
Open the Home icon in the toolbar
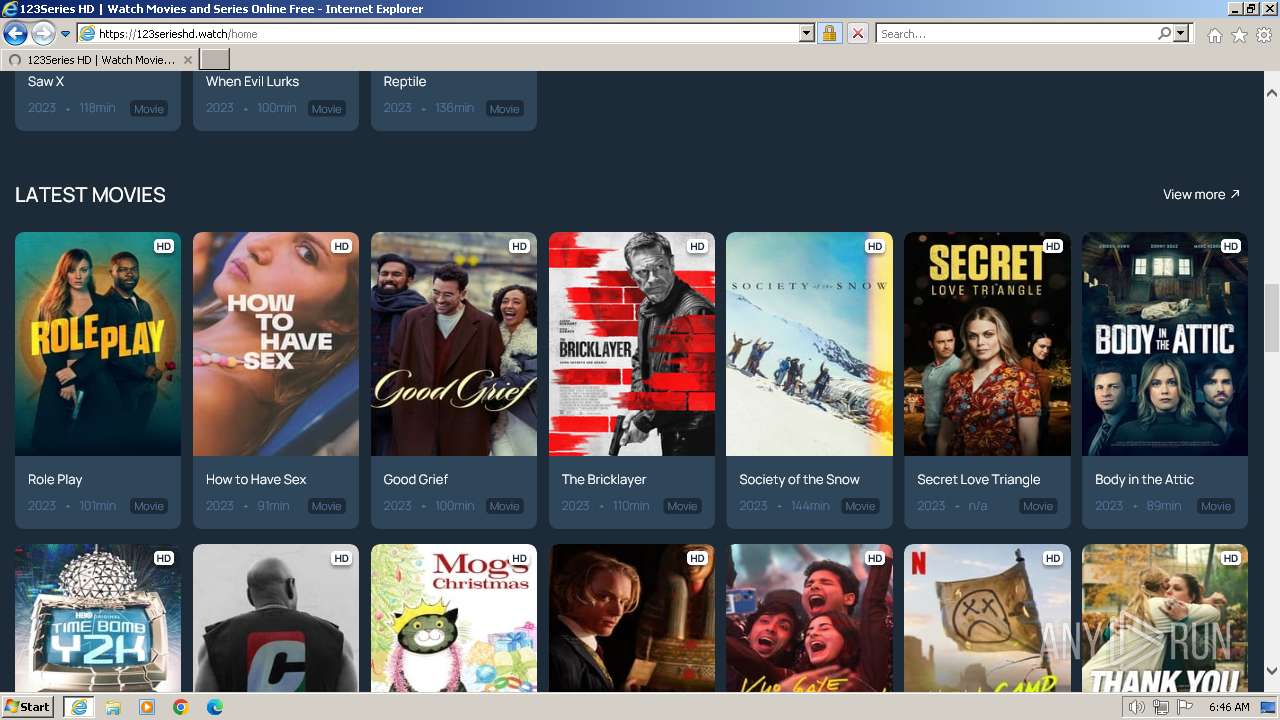(x=1214, y=35)
